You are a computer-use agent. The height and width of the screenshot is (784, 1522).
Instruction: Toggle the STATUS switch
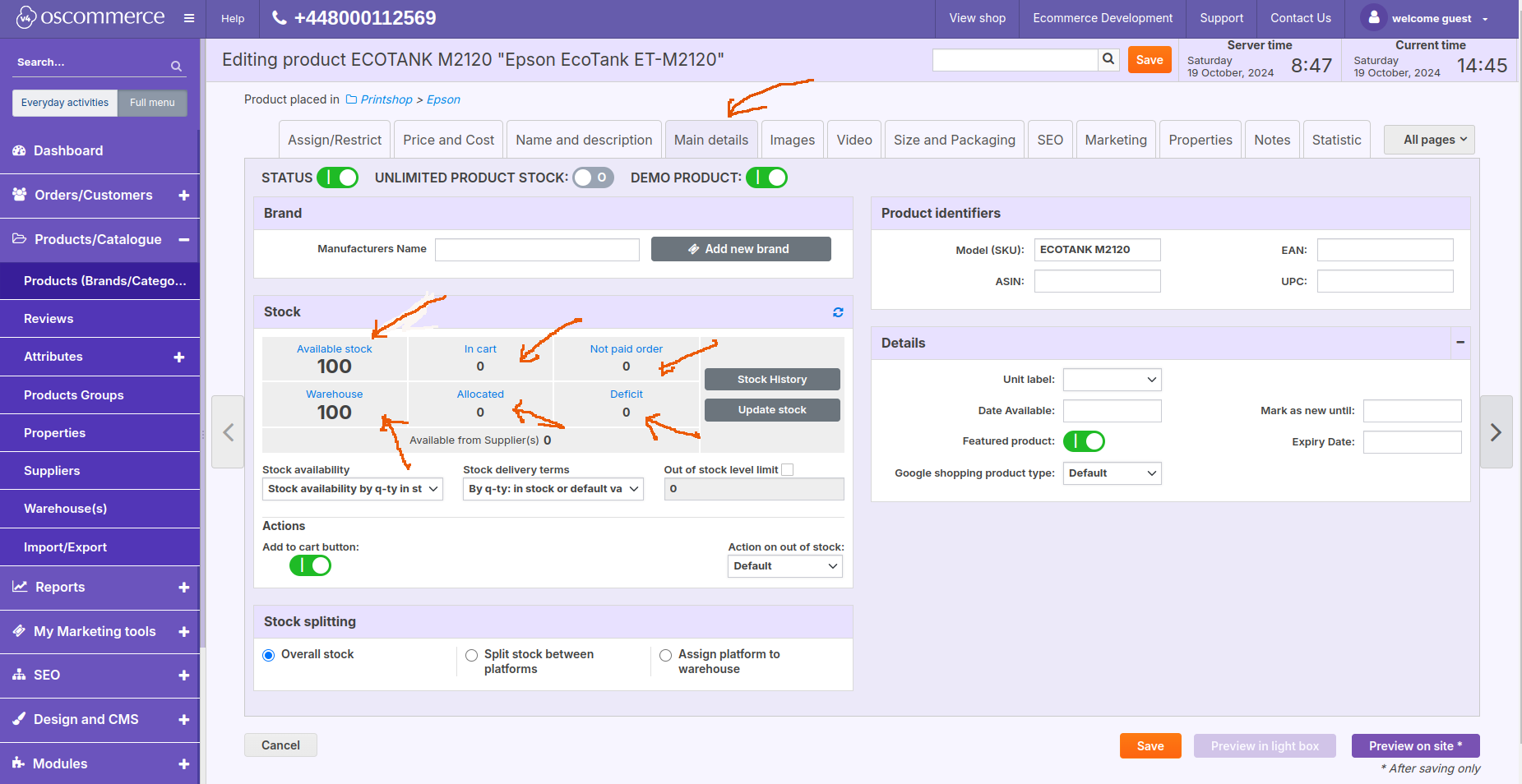click(x=337, y=178)
